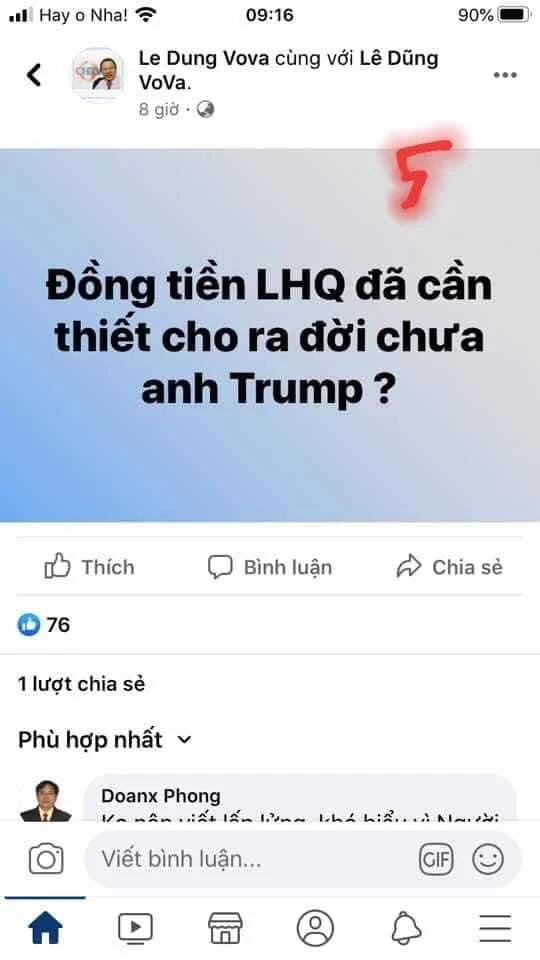Tap the Bình luận comment button
This screenshot has height=960, width=540.
[x=269, y=567]
